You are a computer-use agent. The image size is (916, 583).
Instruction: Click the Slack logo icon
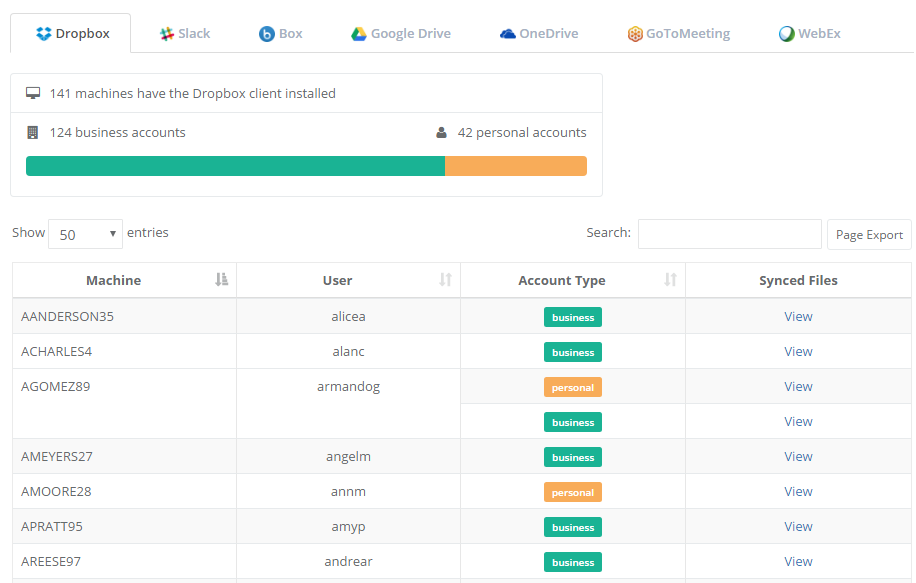[x=166, y=34]
